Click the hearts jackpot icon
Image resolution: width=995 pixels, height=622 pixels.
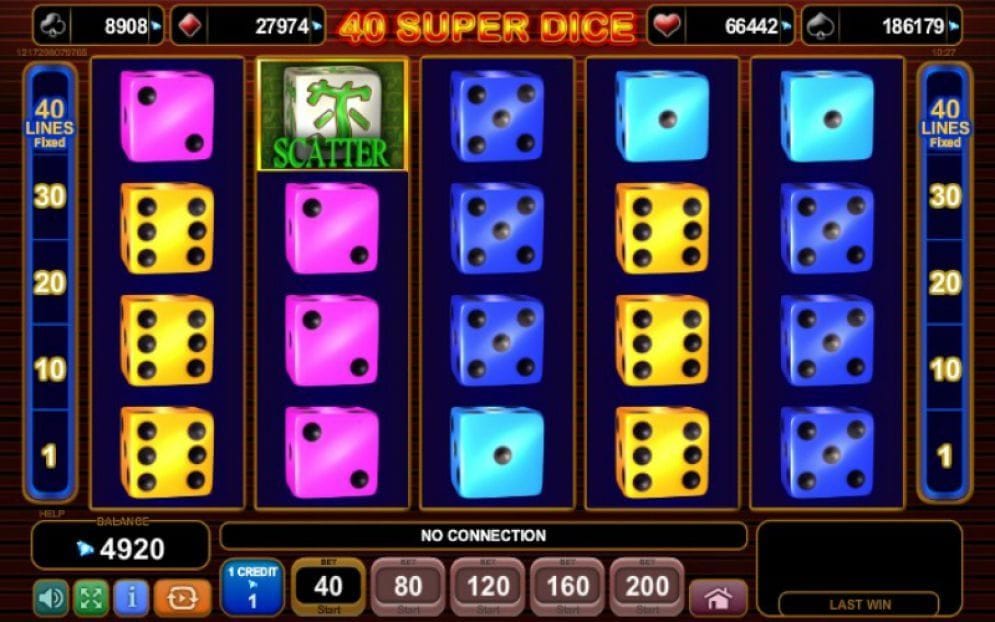(x=666, y=26)
